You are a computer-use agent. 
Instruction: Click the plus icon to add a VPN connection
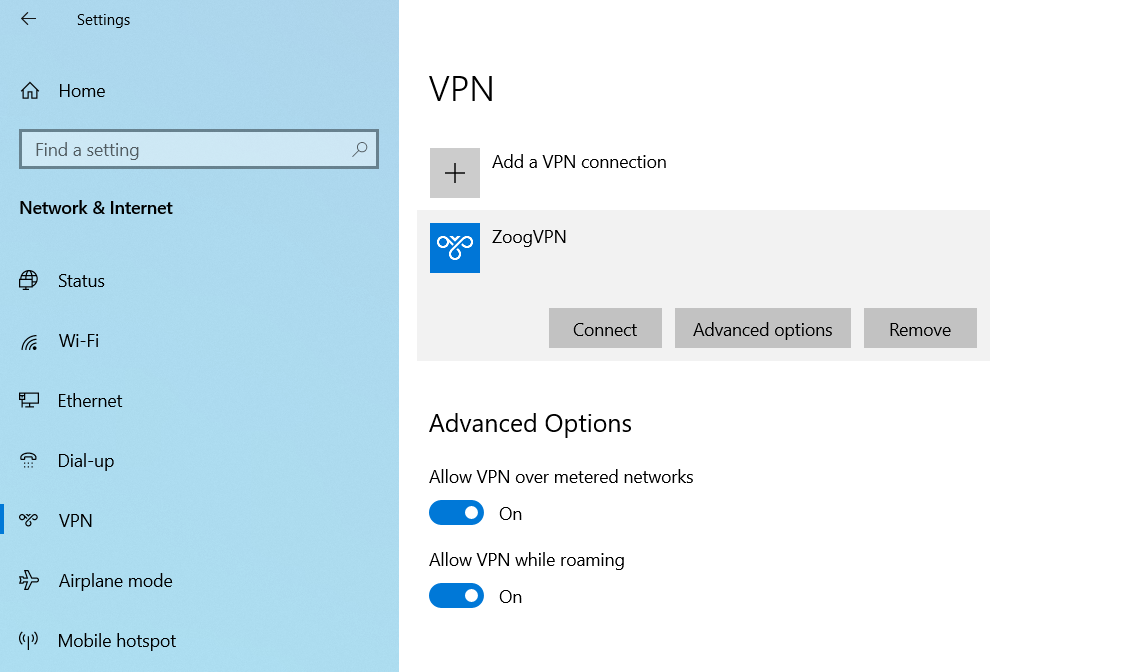pyautogui.click(x=455, y=172)
